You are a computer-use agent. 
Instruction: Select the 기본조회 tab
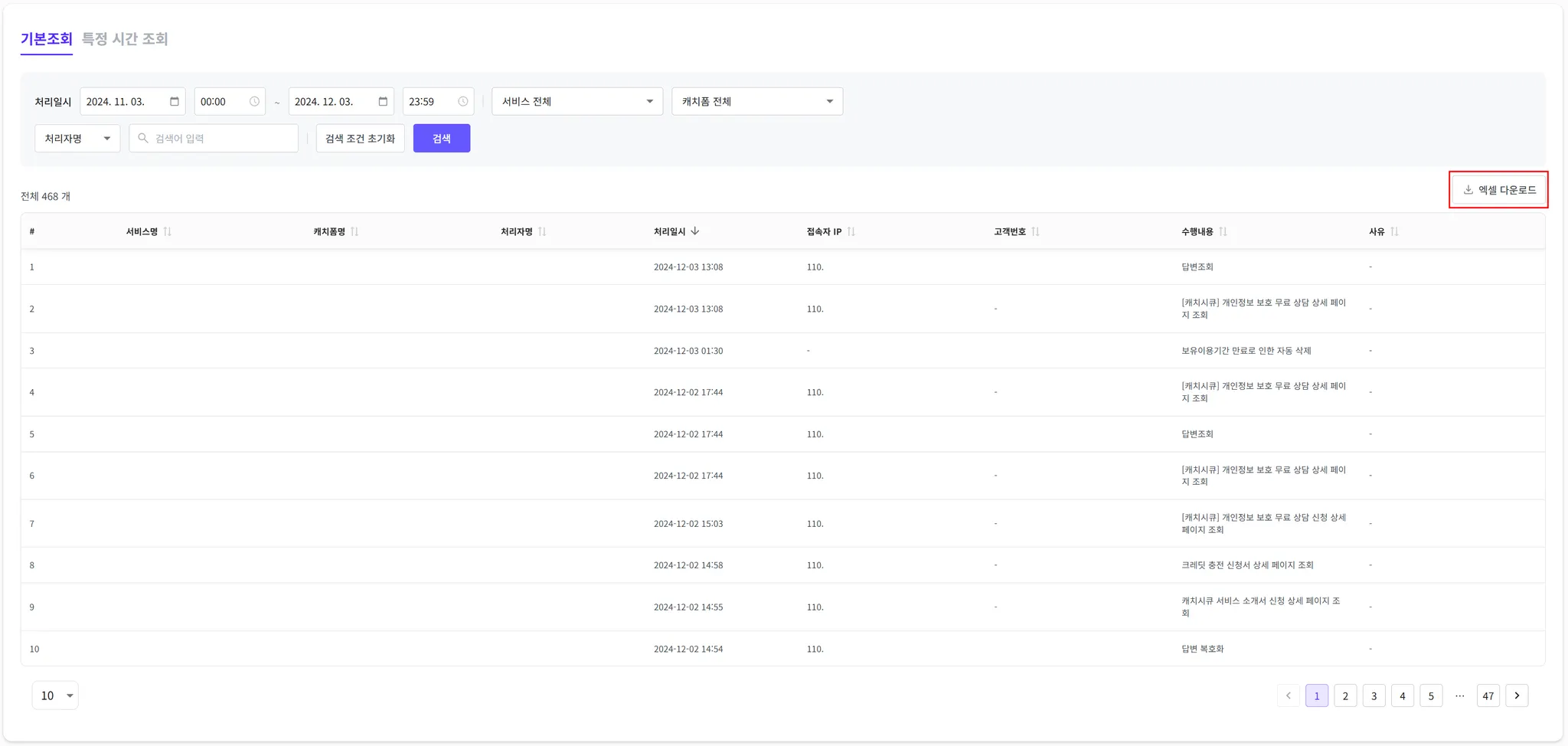(x=46, y=38)
